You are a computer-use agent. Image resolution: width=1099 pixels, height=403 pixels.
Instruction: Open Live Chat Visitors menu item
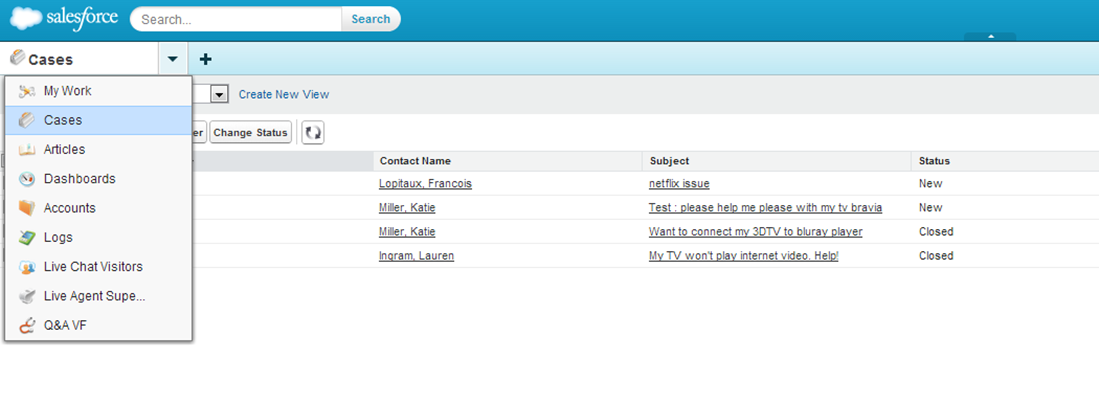coord(98,268)
